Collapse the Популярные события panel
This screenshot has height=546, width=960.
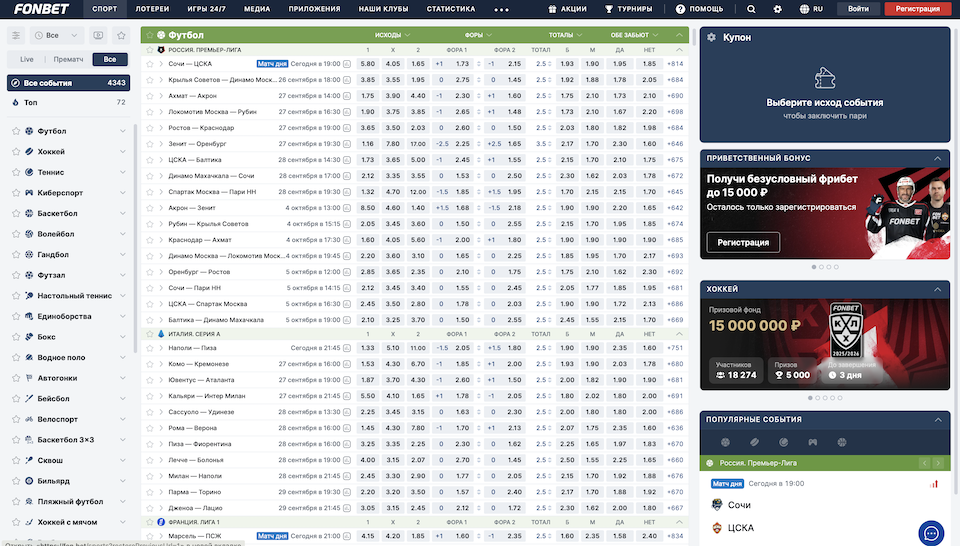pyautogui.click(x=939, y=419)
